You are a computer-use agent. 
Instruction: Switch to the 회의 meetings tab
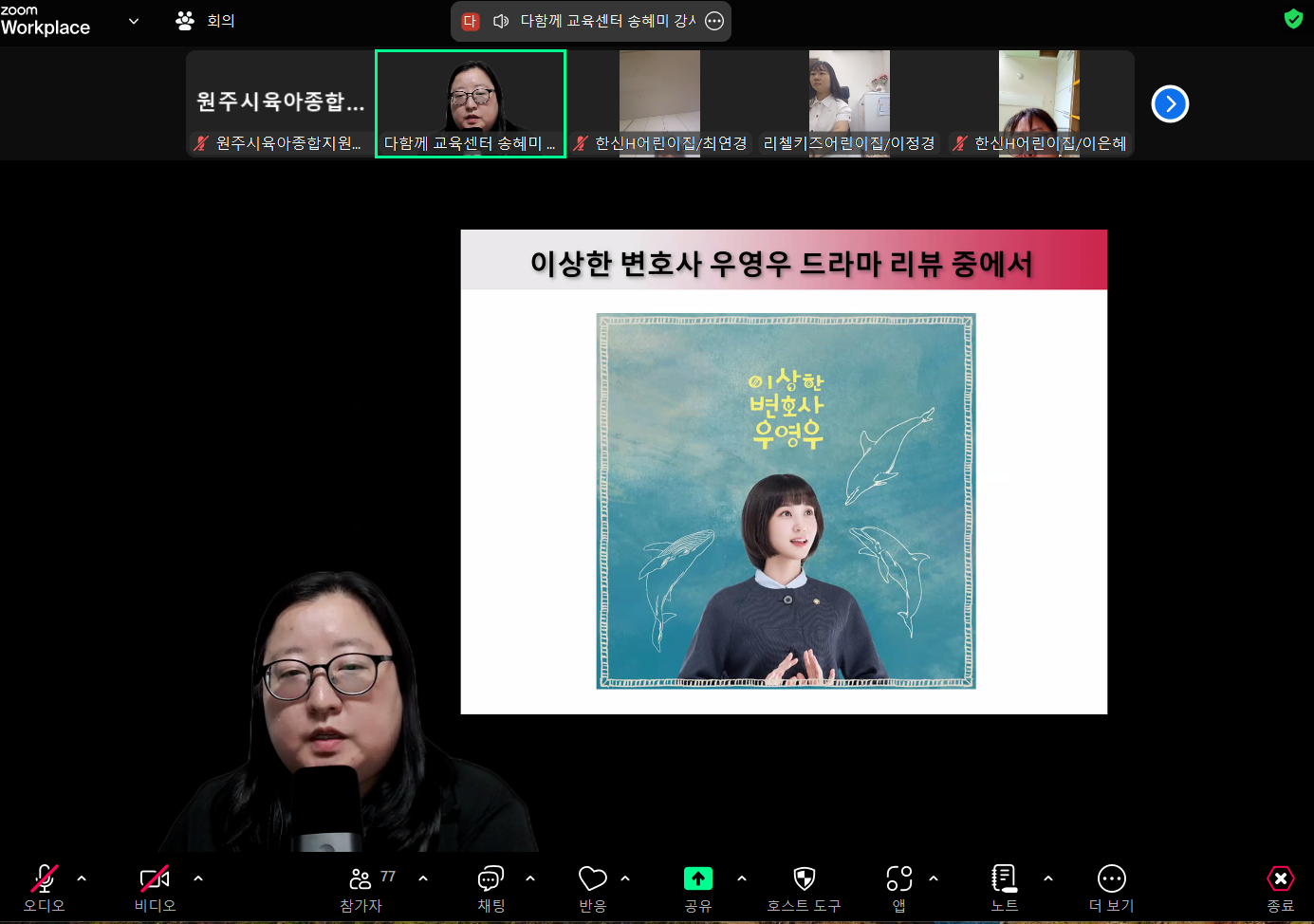[206, 21]
